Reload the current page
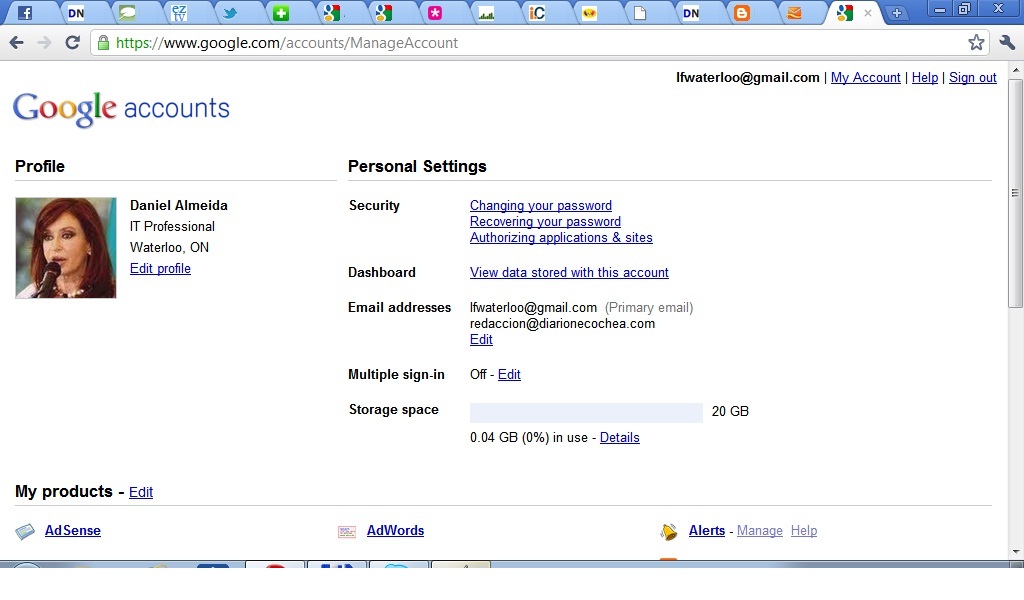This screenshot has height=600, width=1024. tap(72, 43)
